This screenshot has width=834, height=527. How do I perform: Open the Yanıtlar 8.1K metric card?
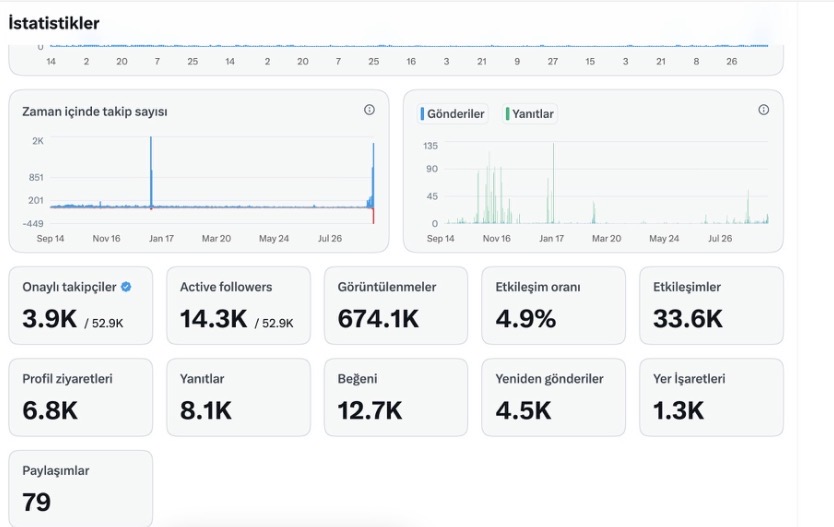pyautogui.click(x=238, y=397)
